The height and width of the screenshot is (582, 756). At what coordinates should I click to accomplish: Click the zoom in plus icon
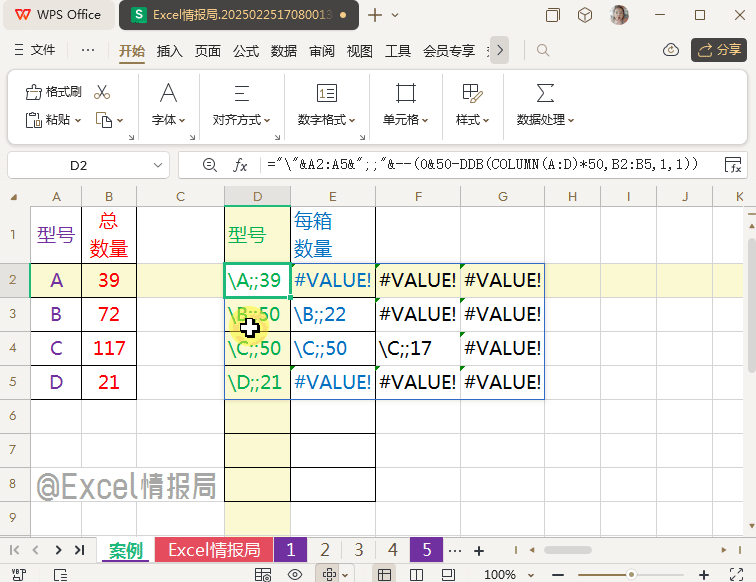[703, 574]
